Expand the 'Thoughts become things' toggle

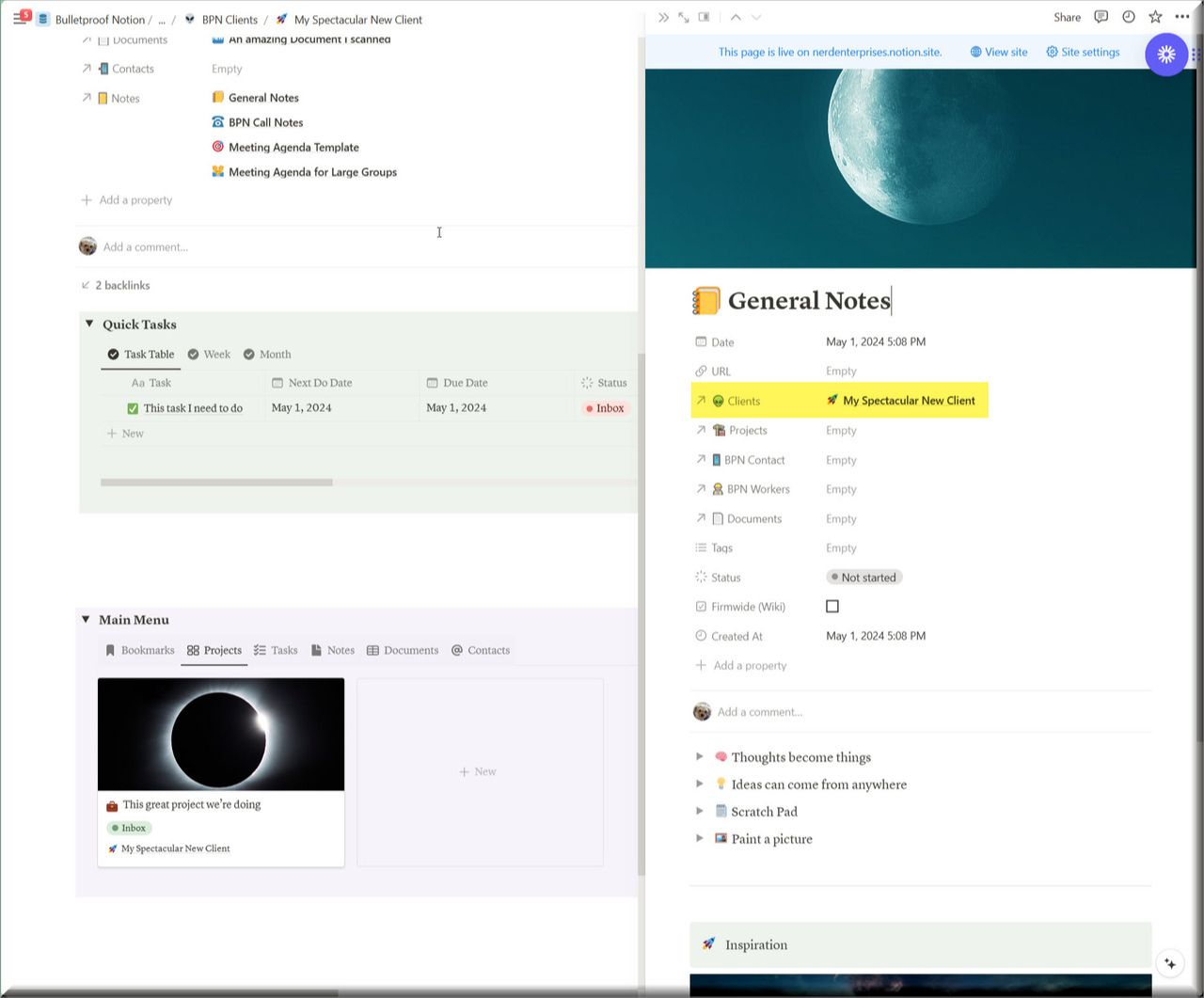tap(699, 757)
